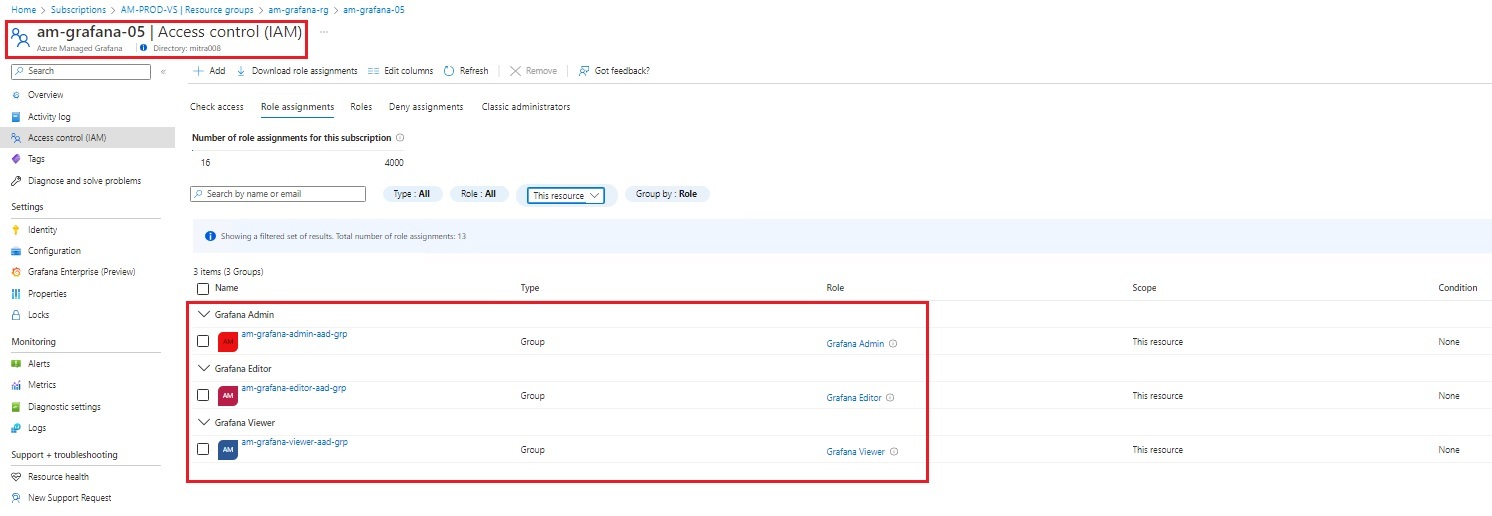Open the Group by : Role filter
The width and height of the screenshot is (1492, 516).
click(x=667, y=194)
